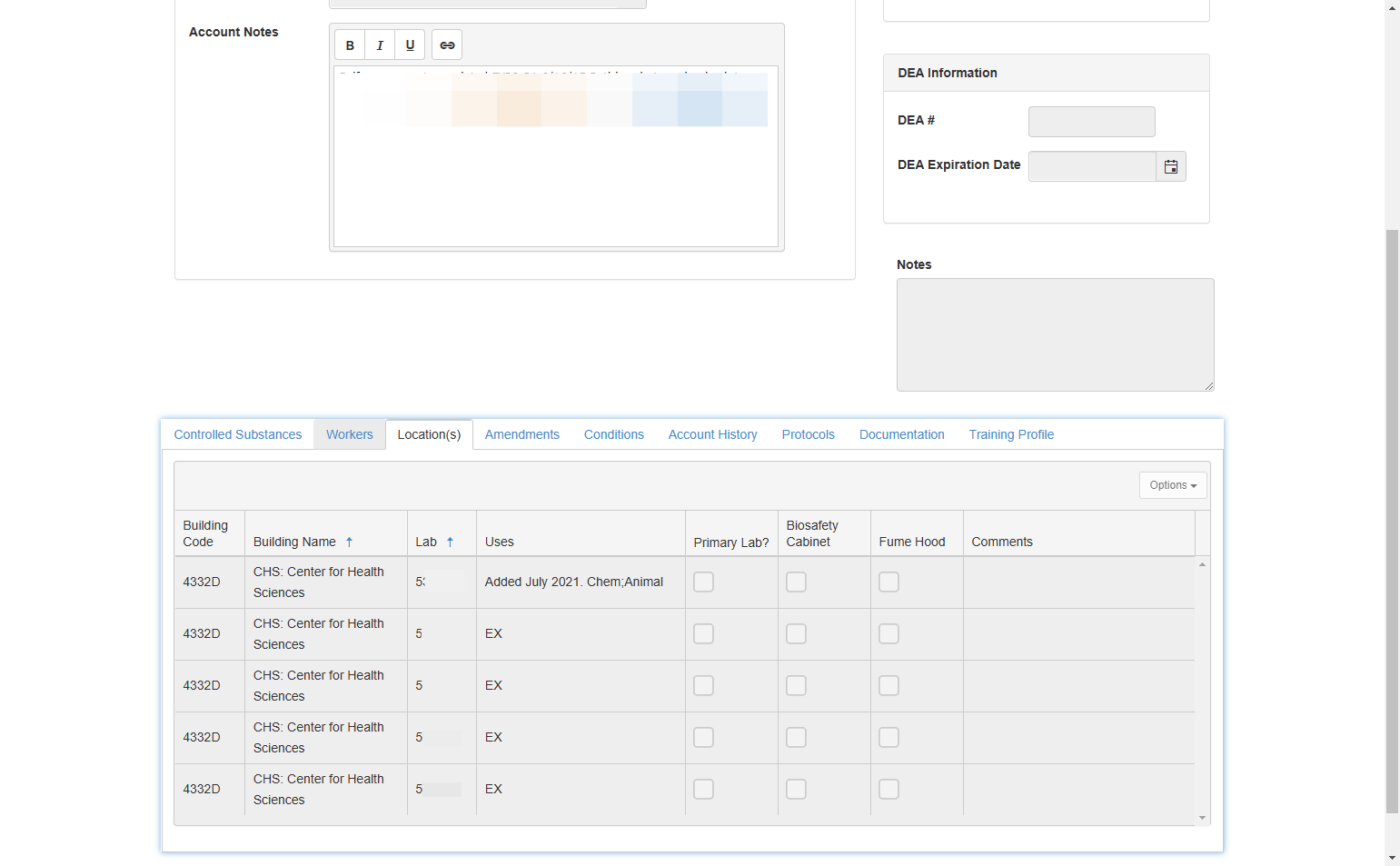Click the page vertical scrollbar thumb
This screenshot has height=866, width=1400.
click(x=1392, y=522)
